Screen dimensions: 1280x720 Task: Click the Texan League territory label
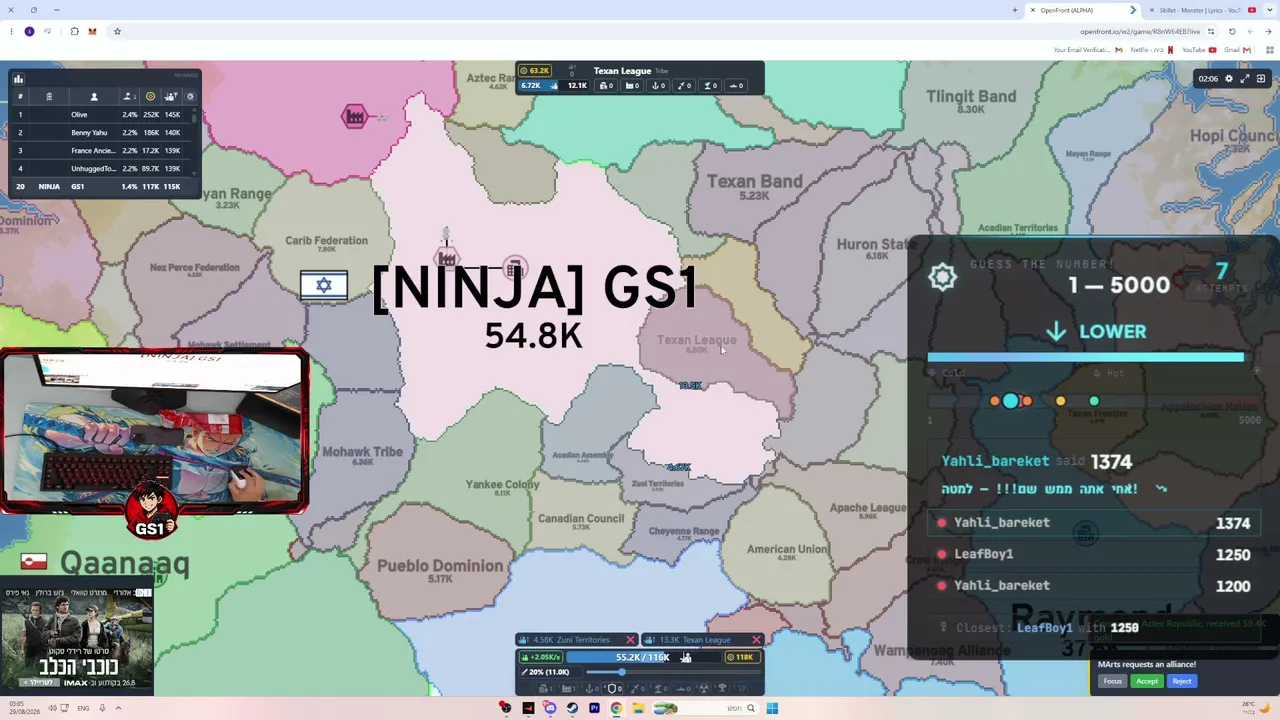[x=696, y=340]
